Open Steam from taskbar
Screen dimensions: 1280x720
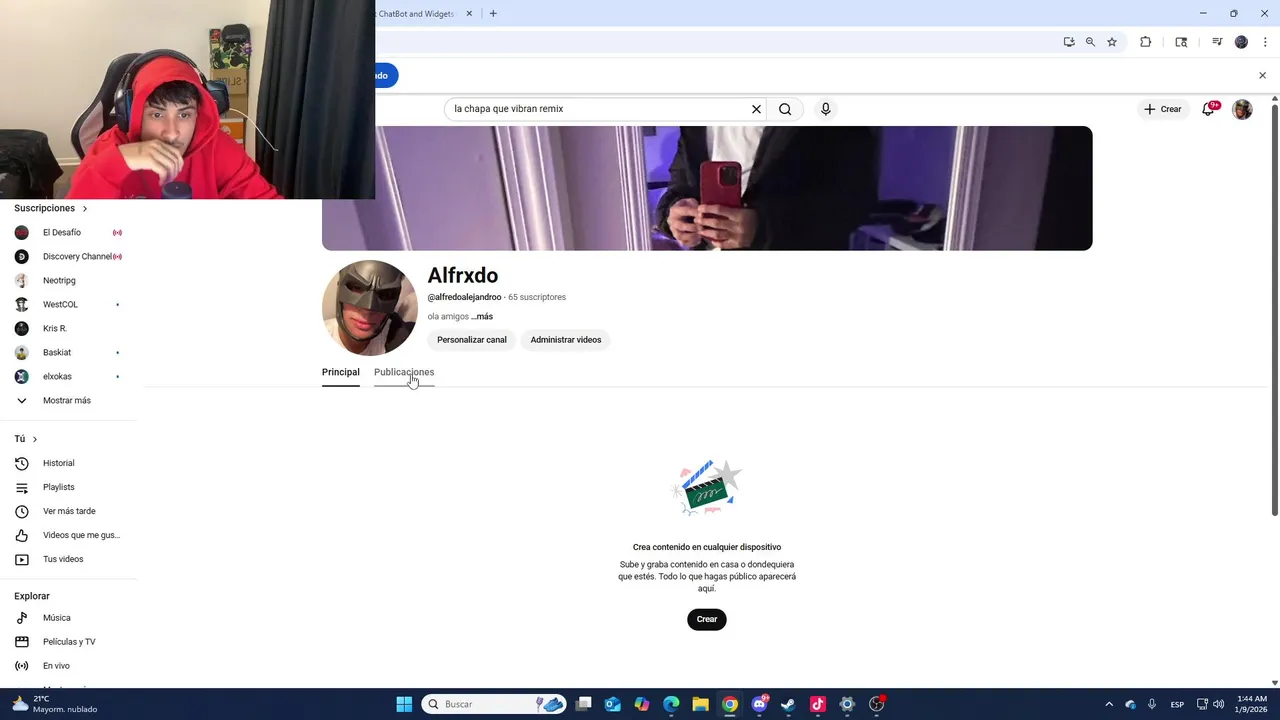(x=788, y=704)
